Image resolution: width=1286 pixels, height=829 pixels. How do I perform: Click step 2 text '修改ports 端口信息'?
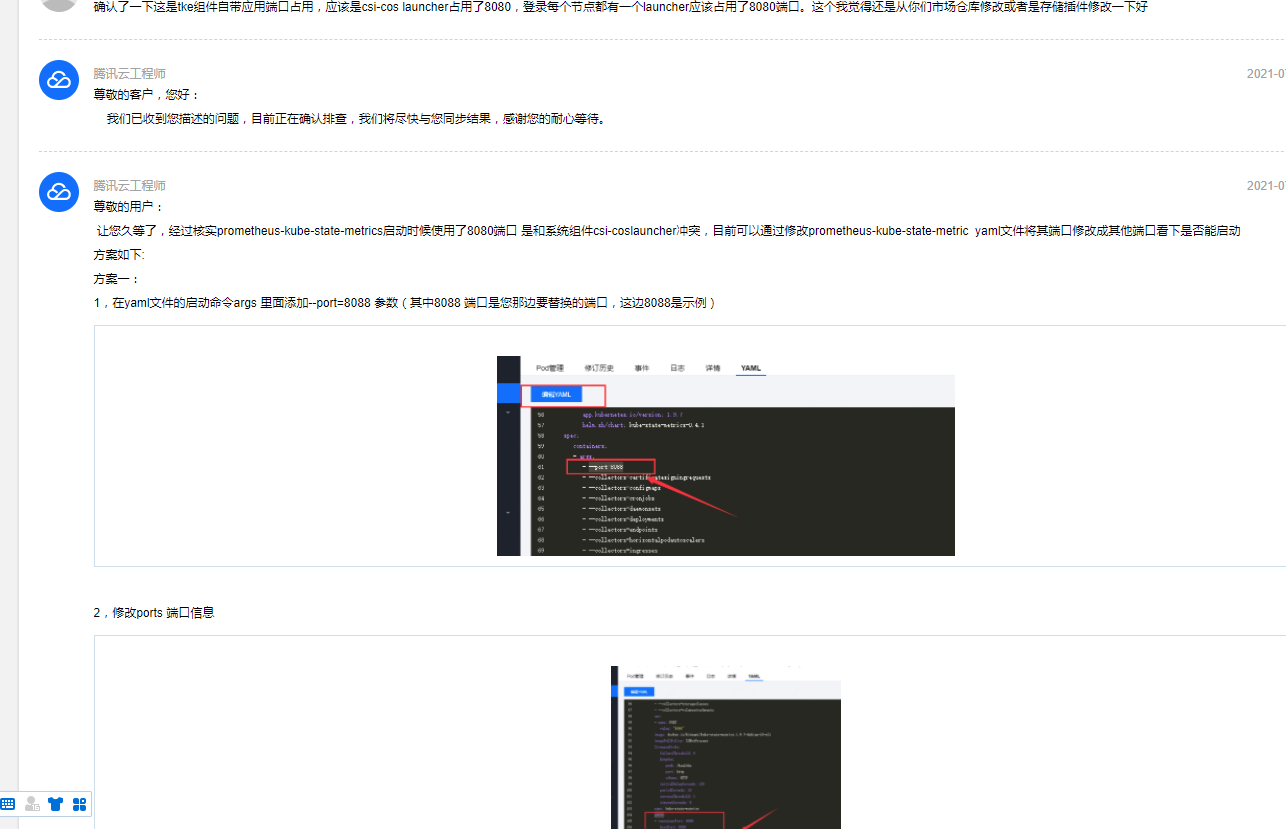click(x=154, y=613)
